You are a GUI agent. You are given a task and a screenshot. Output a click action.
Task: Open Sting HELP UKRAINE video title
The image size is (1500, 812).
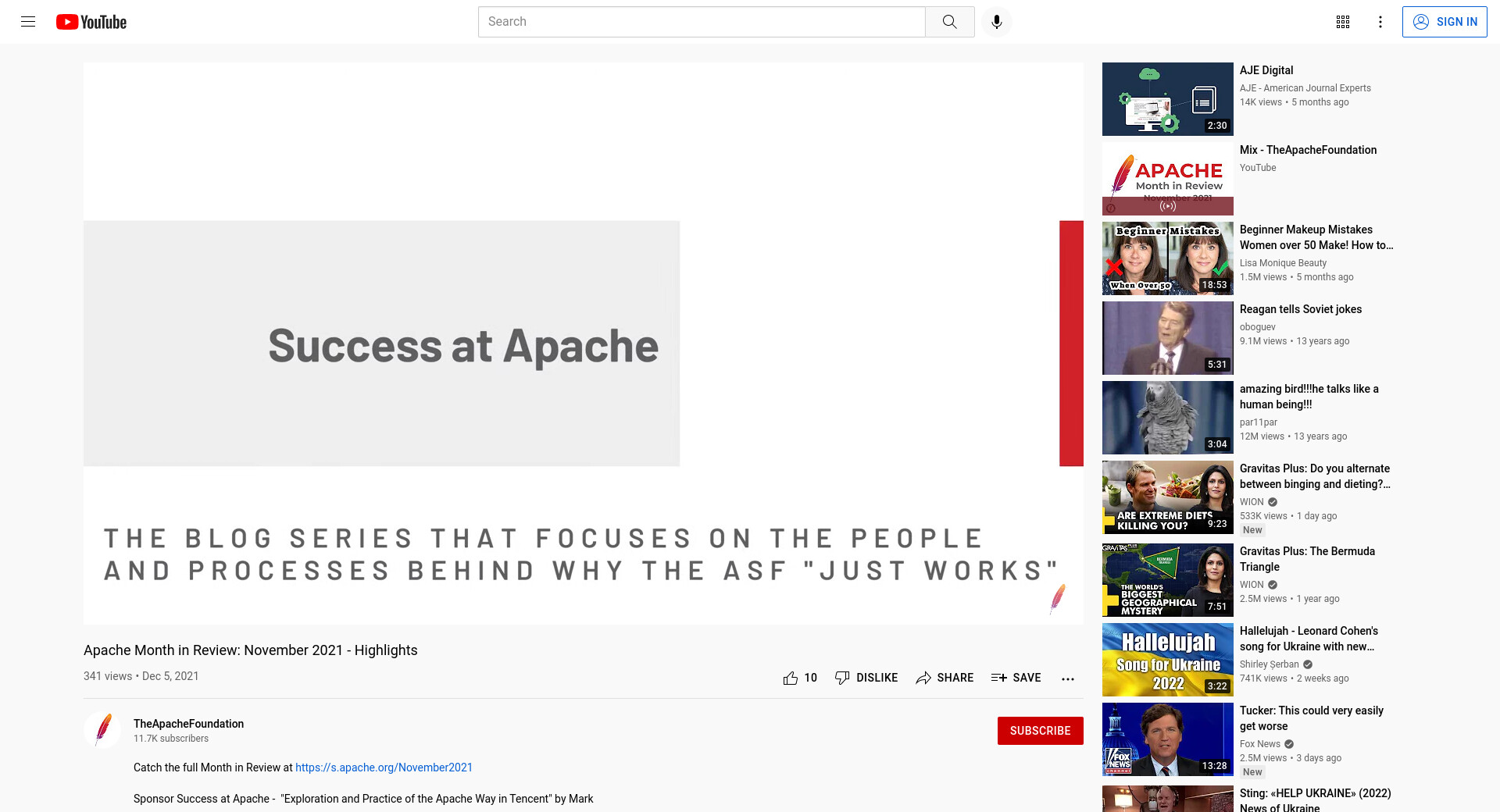pos(1316,800)
